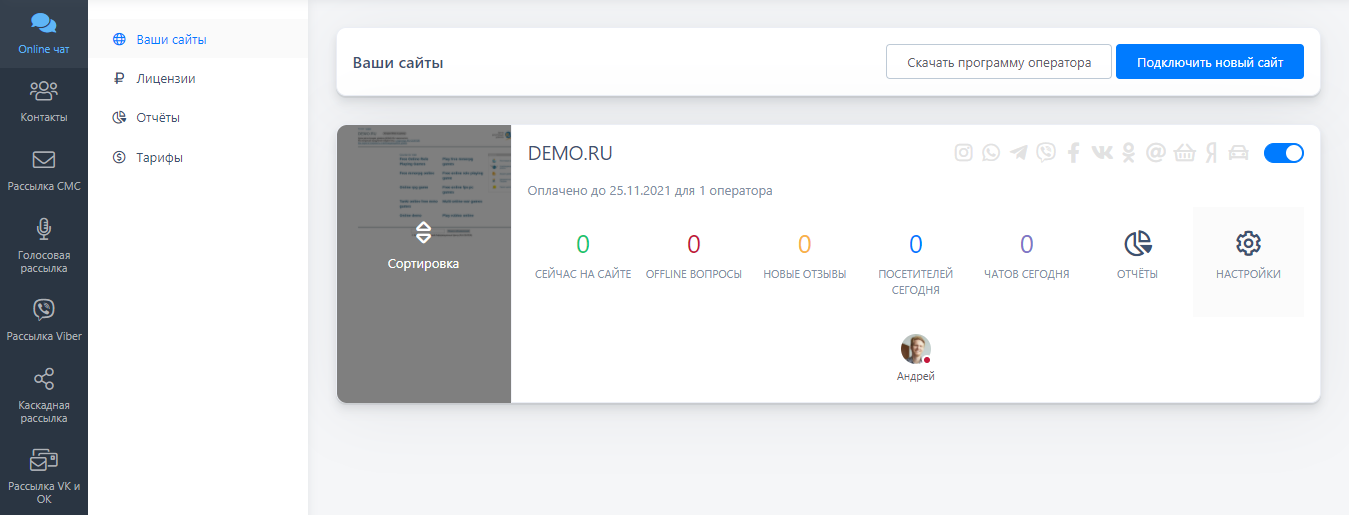Viewport: 1349px width, 515px height.
Task: Click Скачать программу оператора button
Action: click(998, 62)
